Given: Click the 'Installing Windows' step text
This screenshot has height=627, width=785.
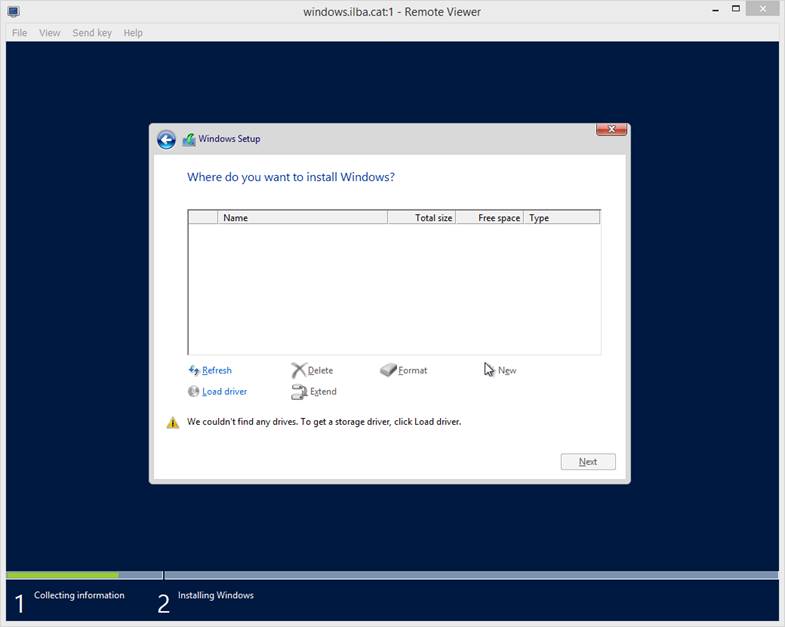Looking at the screenshot, I should coord(216,595).
